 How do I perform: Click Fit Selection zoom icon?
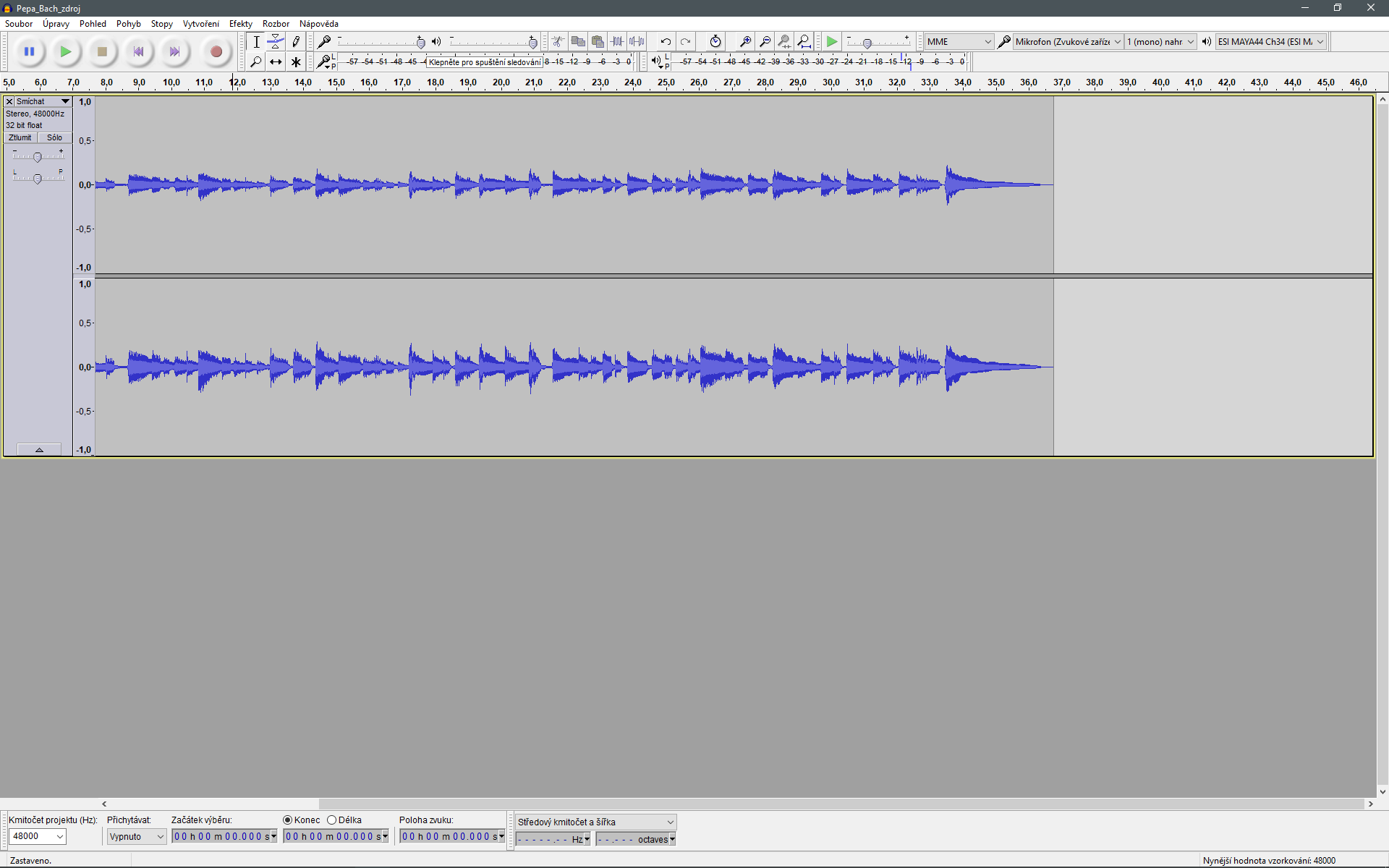pos(784,41)
